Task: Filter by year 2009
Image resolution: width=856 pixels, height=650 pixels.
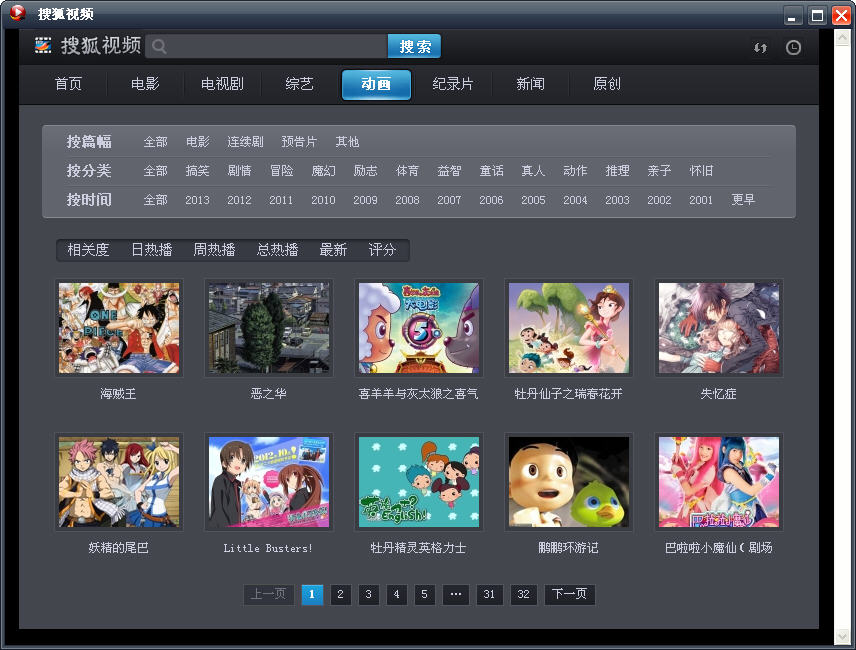Action: 365,200
